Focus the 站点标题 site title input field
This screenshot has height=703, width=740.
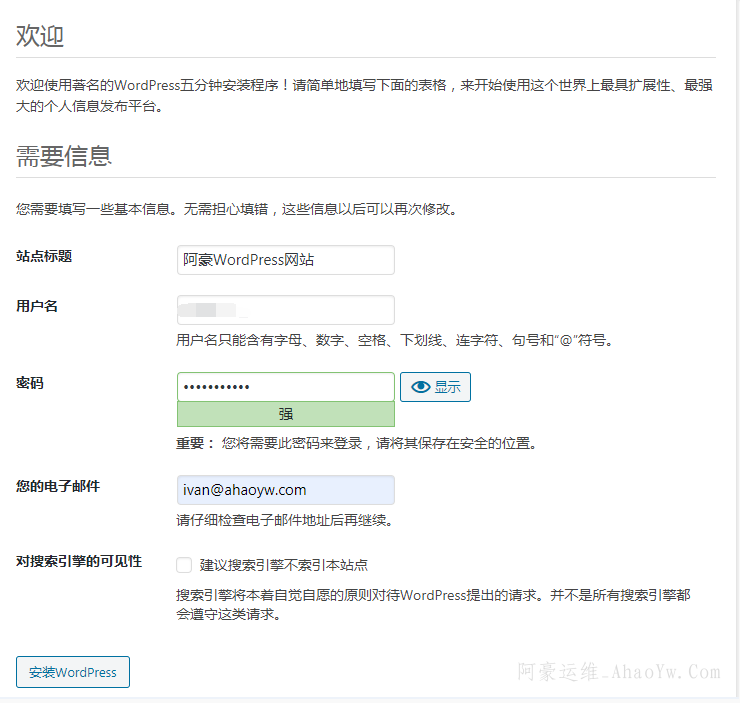(x=285, y=260)
